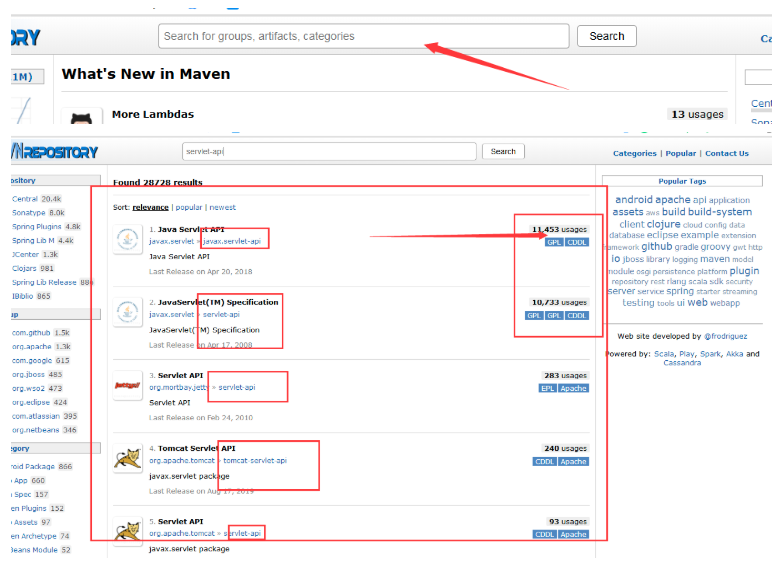
Task: Click the github popular tag
Action: click(x=656, y=247)
